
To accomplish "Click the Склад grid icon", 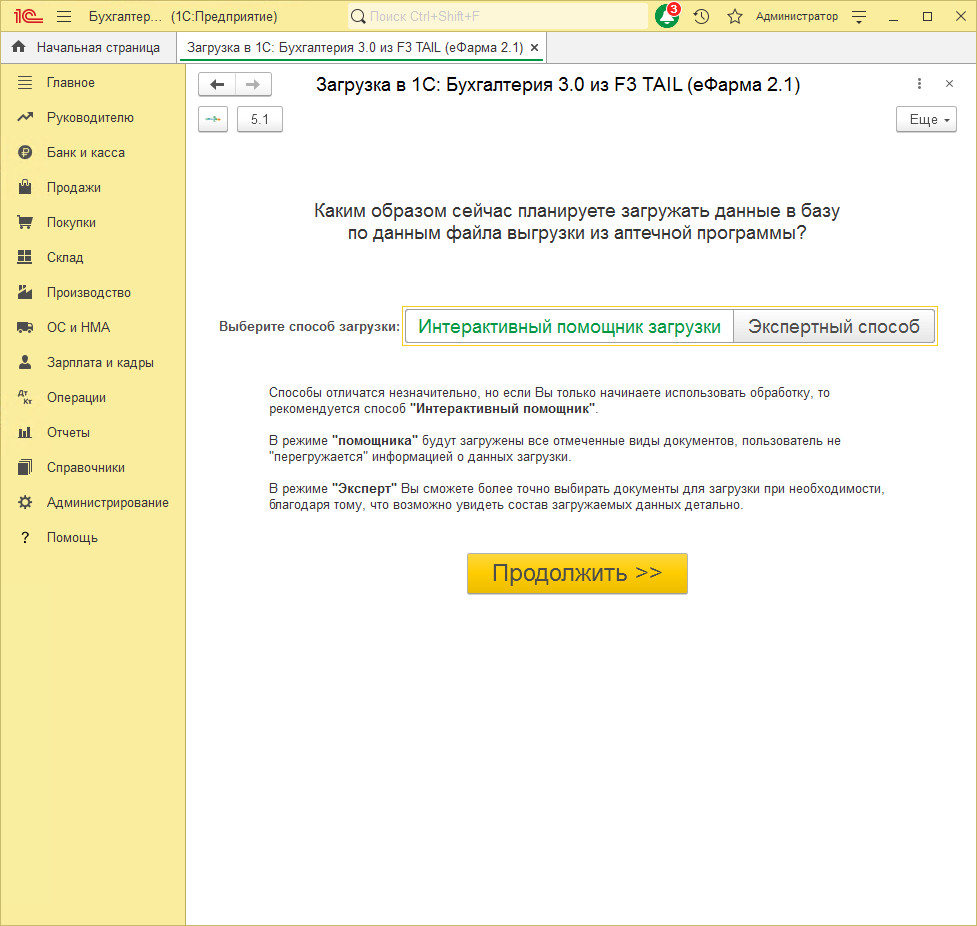I will (25, 257).
